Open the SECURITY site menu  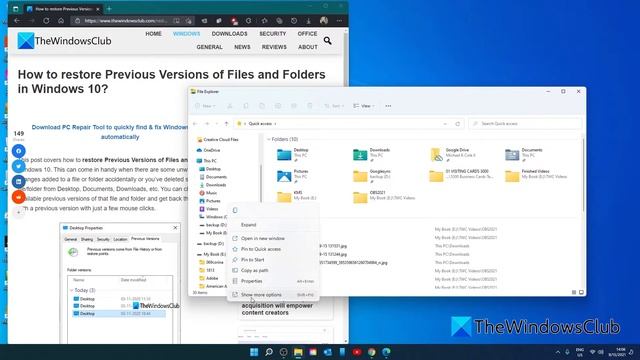click(x=273, y=34)
